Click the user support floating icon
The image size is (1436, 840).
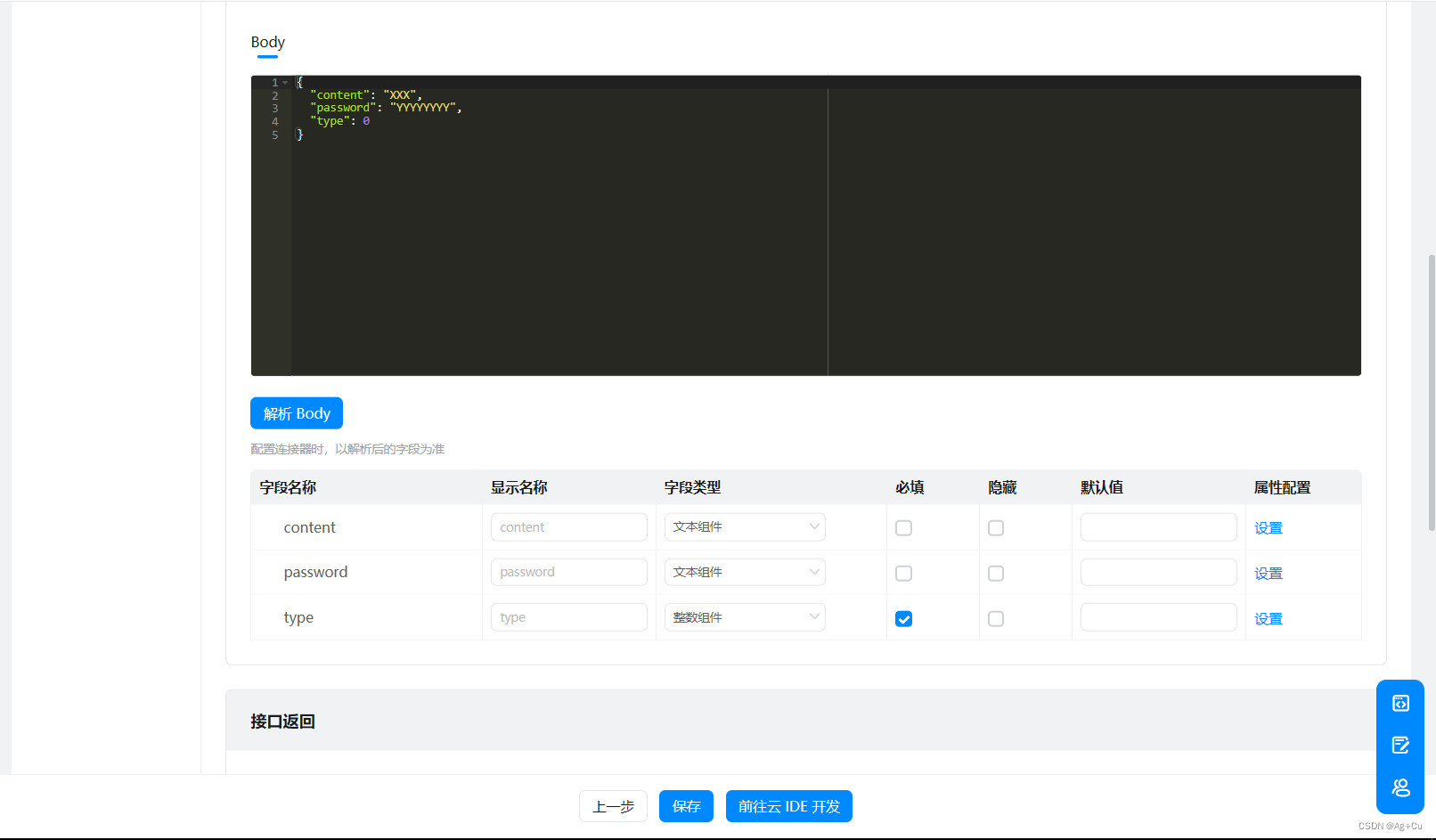1400,787
